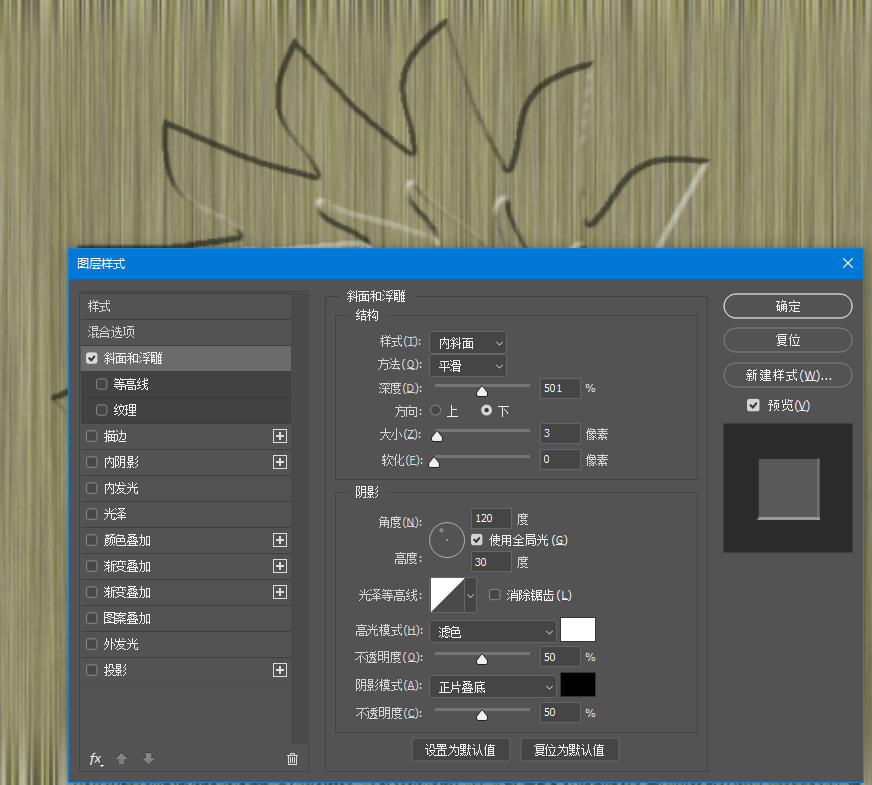
Task: Select 样式 at top of effects list
Action: pyautogui.click(x=186, y=306)
